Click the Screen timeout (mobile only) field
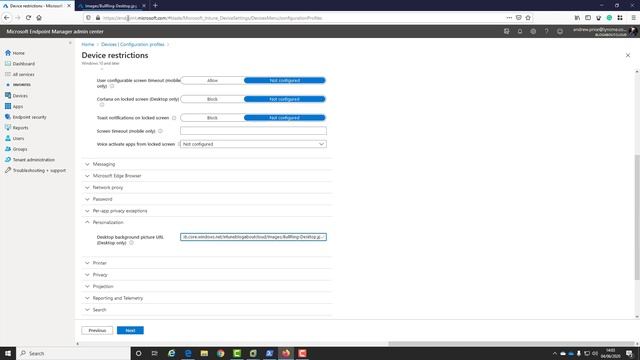 (x=253, y=131)
